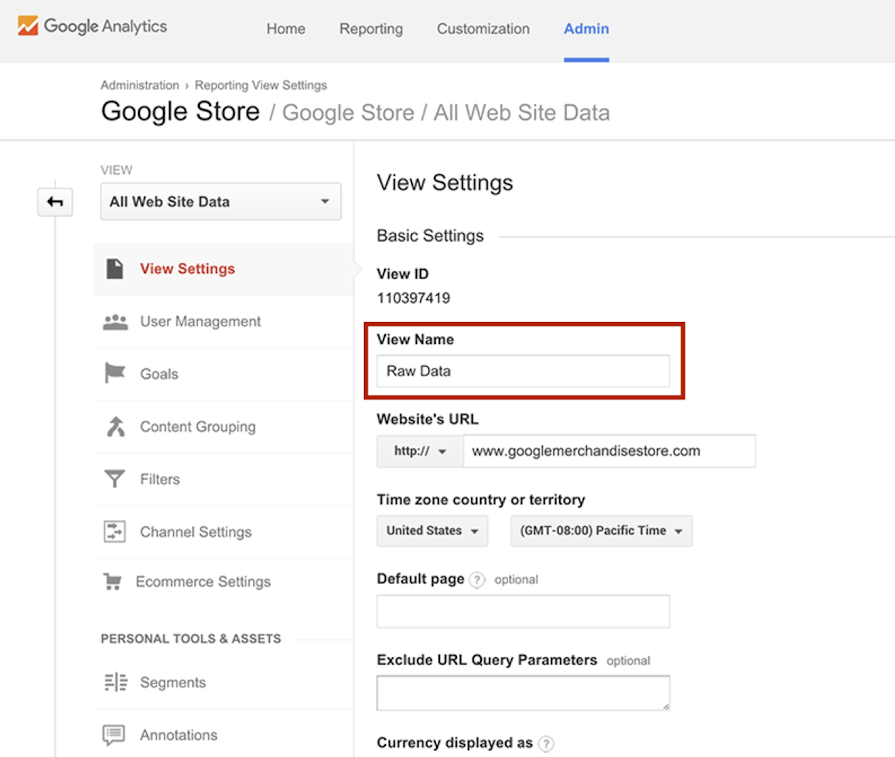Click the help icon next to Default page
Viewport: 895px width, 757px height.
pyautogui.click(x=477, y=580)
